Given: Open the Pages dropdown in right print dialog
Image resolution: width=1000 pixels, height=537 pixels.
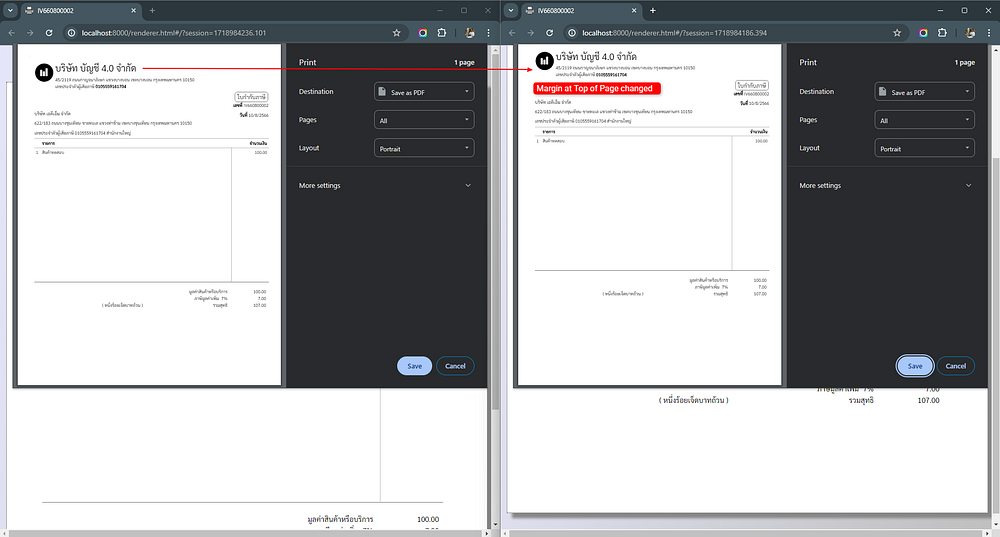Looking at the screenshot, I should (924, 120).
